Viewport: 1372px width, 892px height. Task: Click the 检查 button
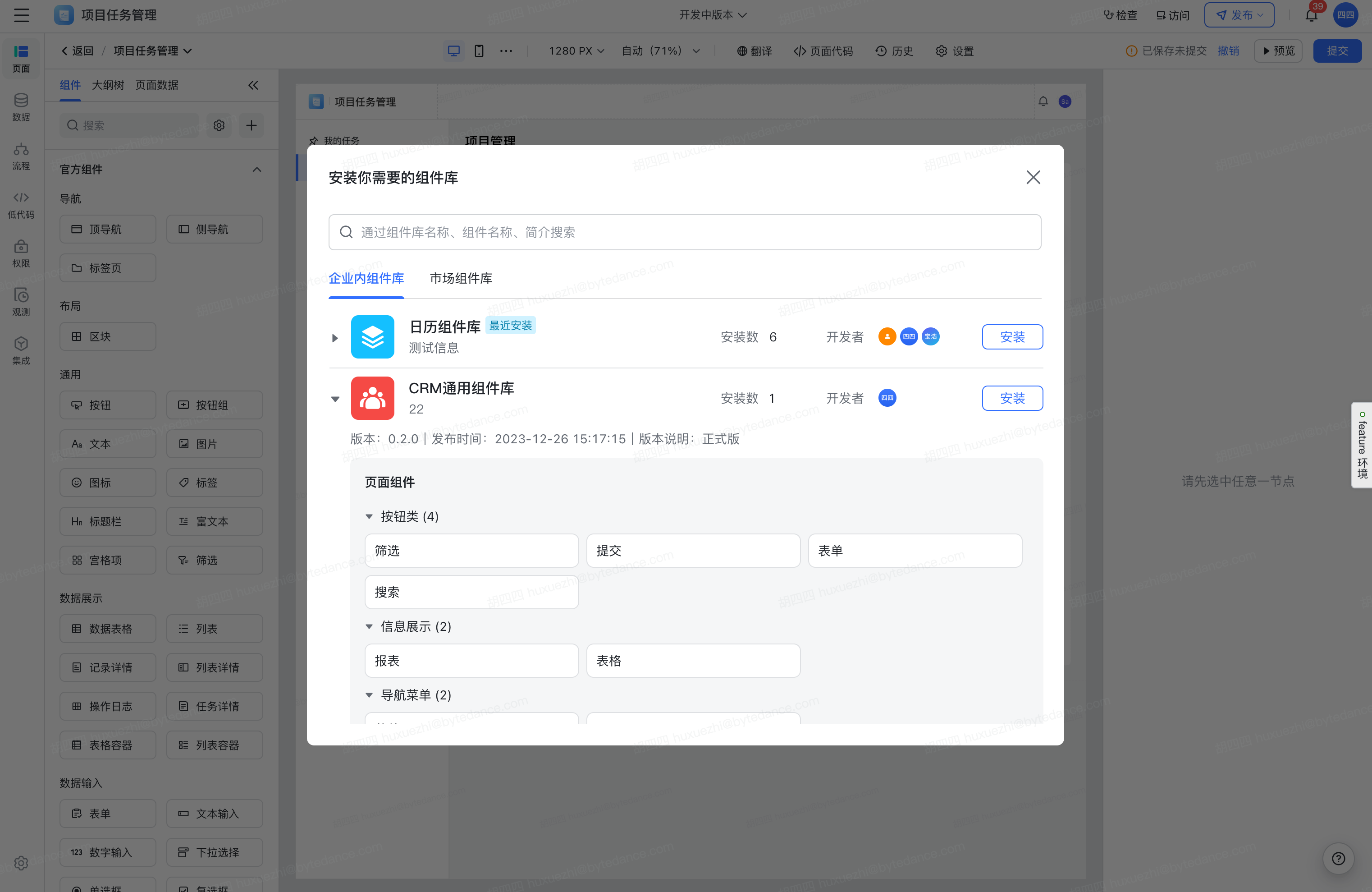tap(1120, 16)
